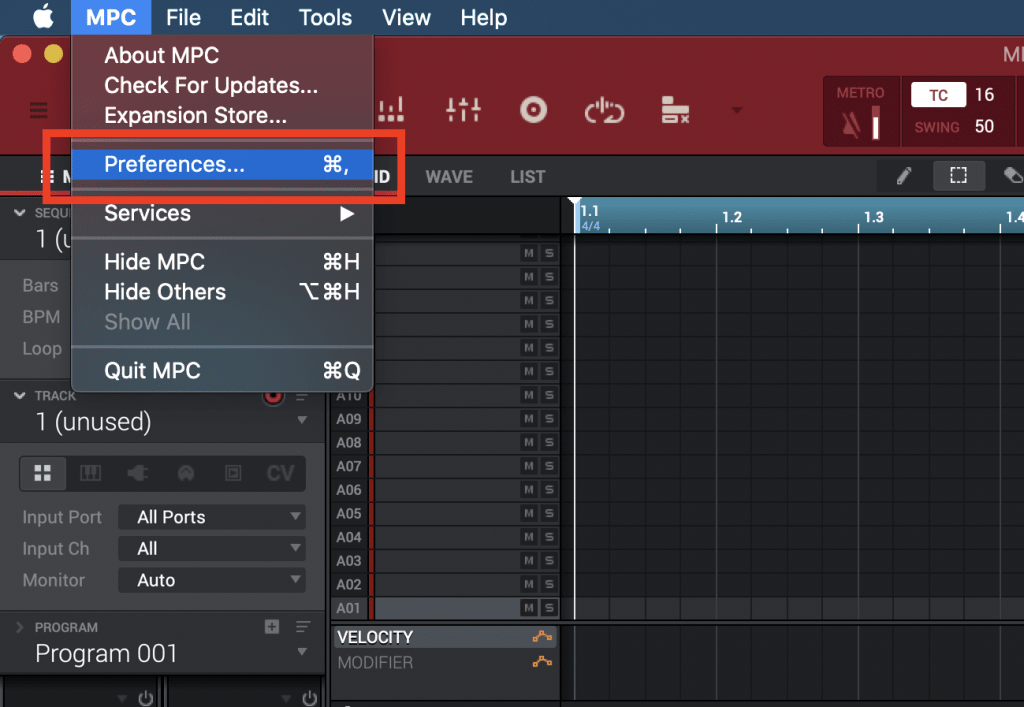Solo pad A04
Screen dimensions: 1024x707
click(549, 537)
